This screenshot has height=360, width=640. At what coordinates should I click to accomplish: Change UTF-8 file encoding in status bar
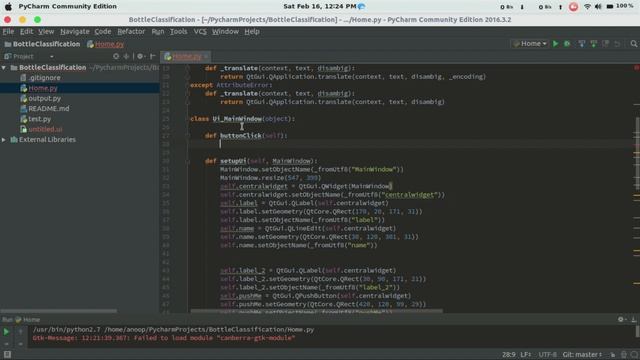click(547, 355)
